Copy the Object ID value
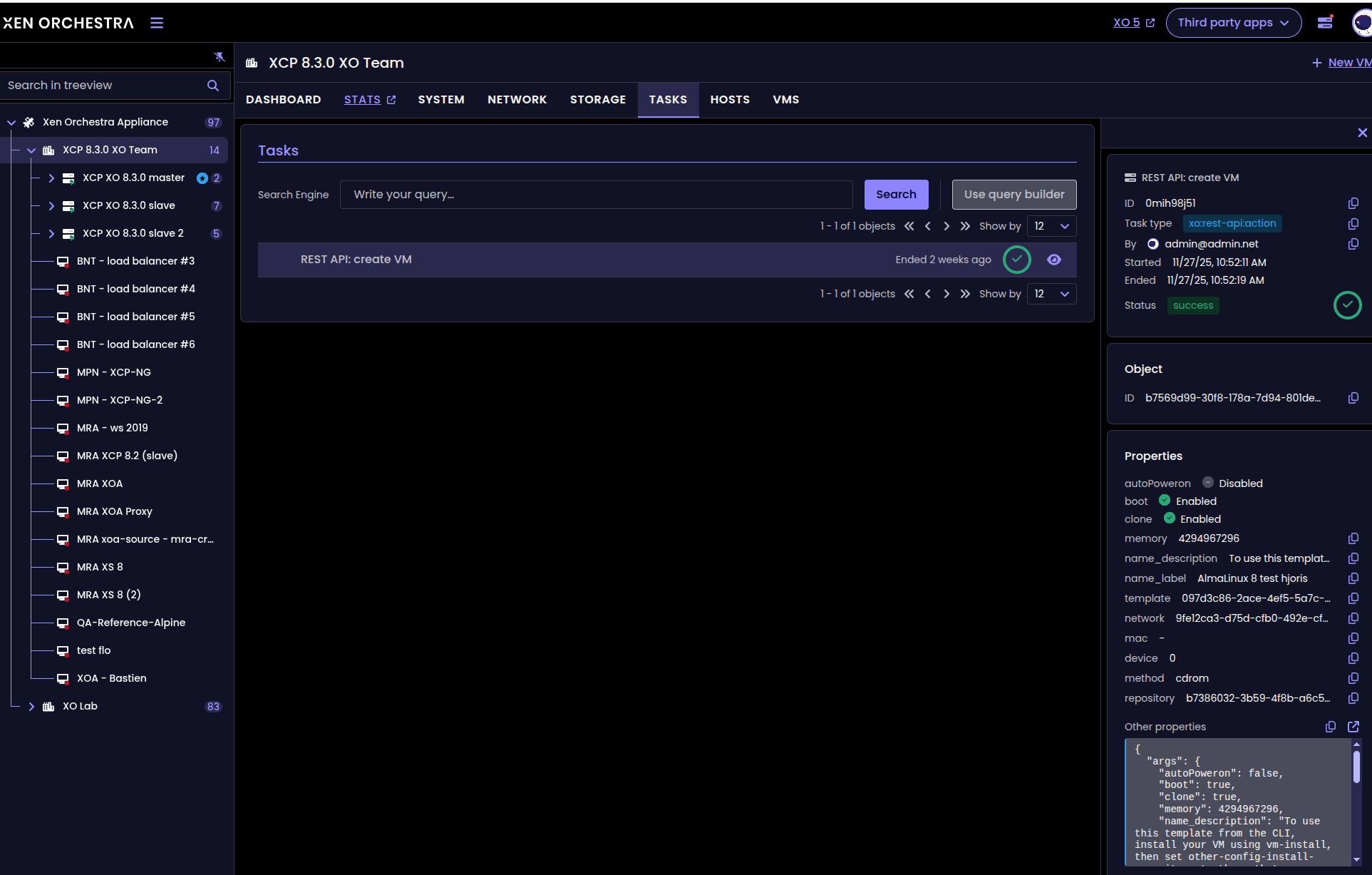The width and height of the screenshot is (1372, 875). 1353,398
